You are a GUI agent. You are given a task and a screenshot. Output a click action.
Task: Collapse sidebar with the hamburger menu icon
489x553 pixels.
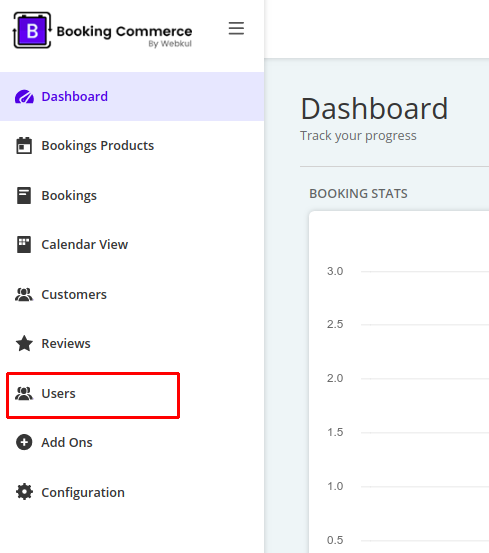tap(236, 28)
